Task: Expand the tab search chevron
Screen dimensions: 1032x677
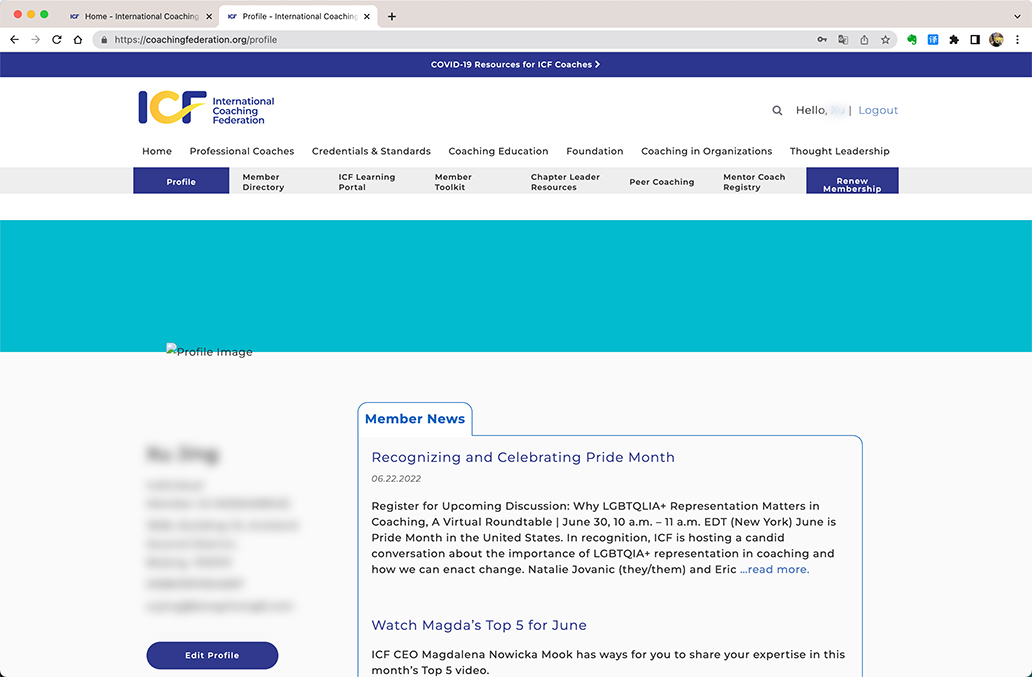Action: click(1017, 16)
